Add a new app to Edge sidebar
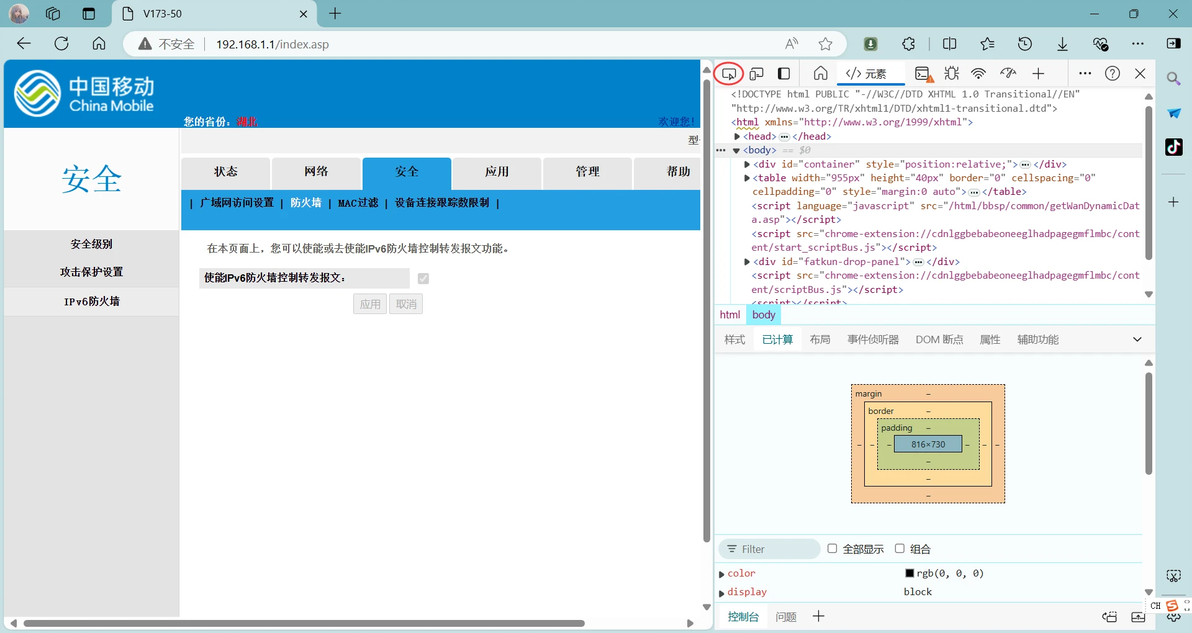Viewport: 1192px width, 633px height. coord(1174,202)
